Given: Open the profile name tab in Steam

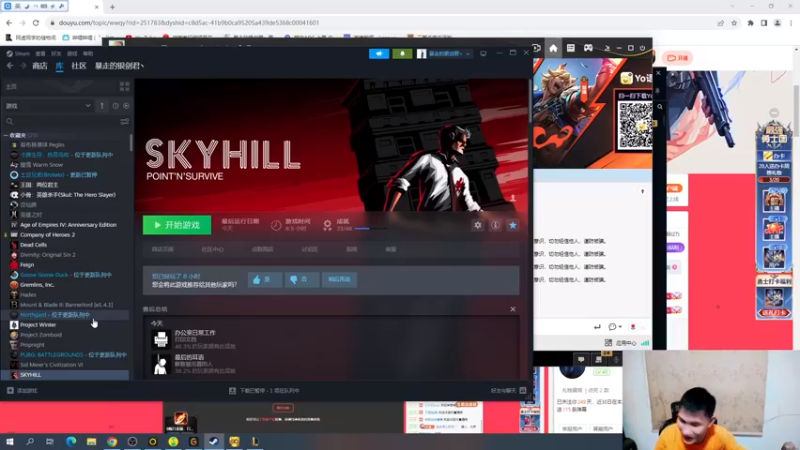Looking at the screenshot, I should tap(119, 66).
